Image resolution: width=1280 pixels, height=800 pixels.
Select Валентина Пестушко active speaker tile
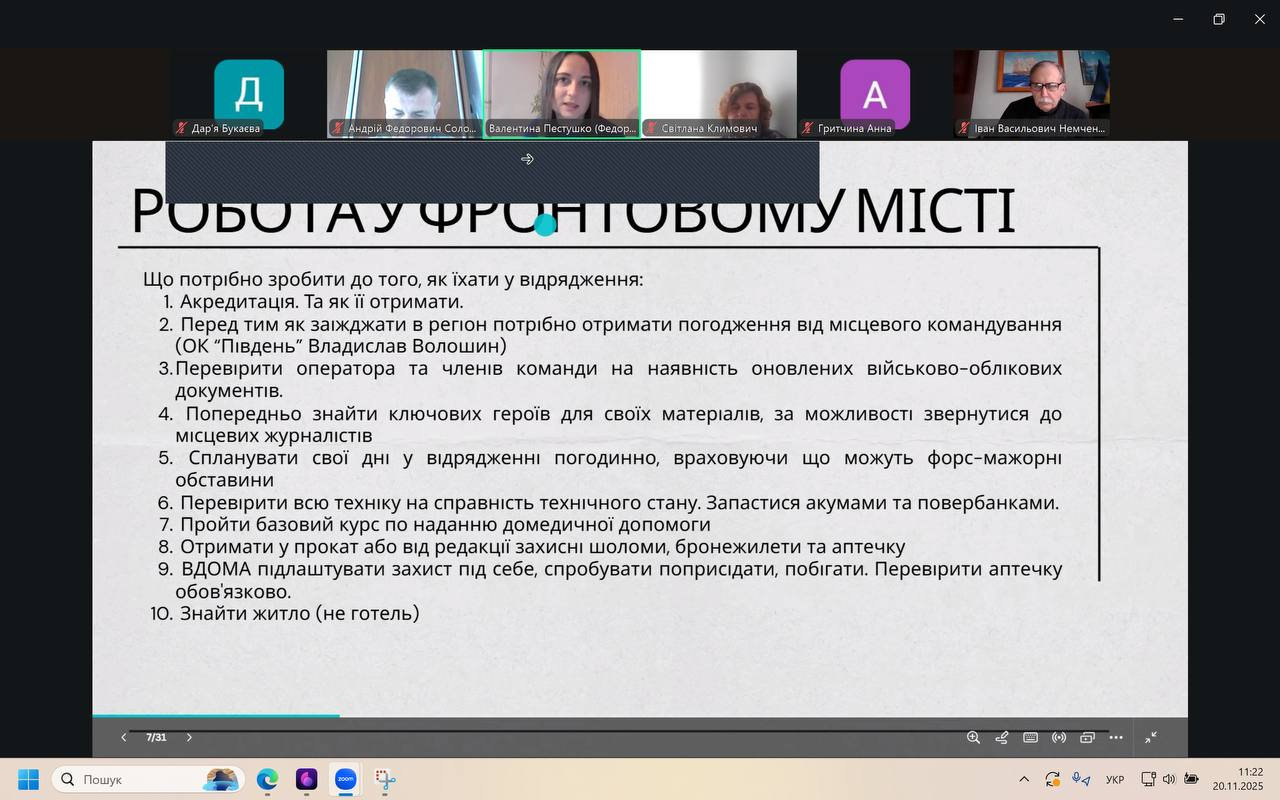tap(562, 94)
